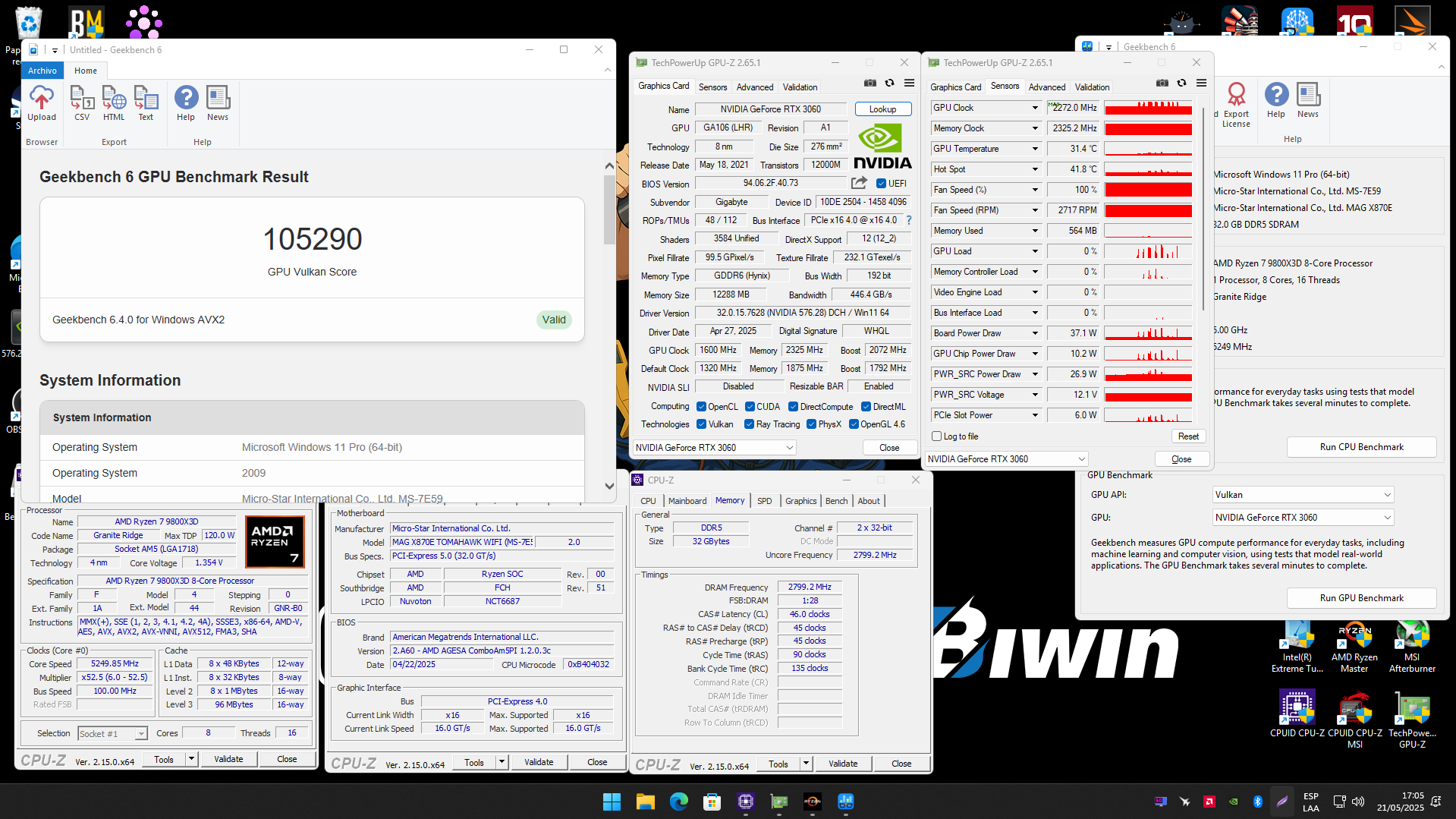Open the CPU-Z Socket #1 selection dropdown
1456x819 pixels.
coord(112,734)
